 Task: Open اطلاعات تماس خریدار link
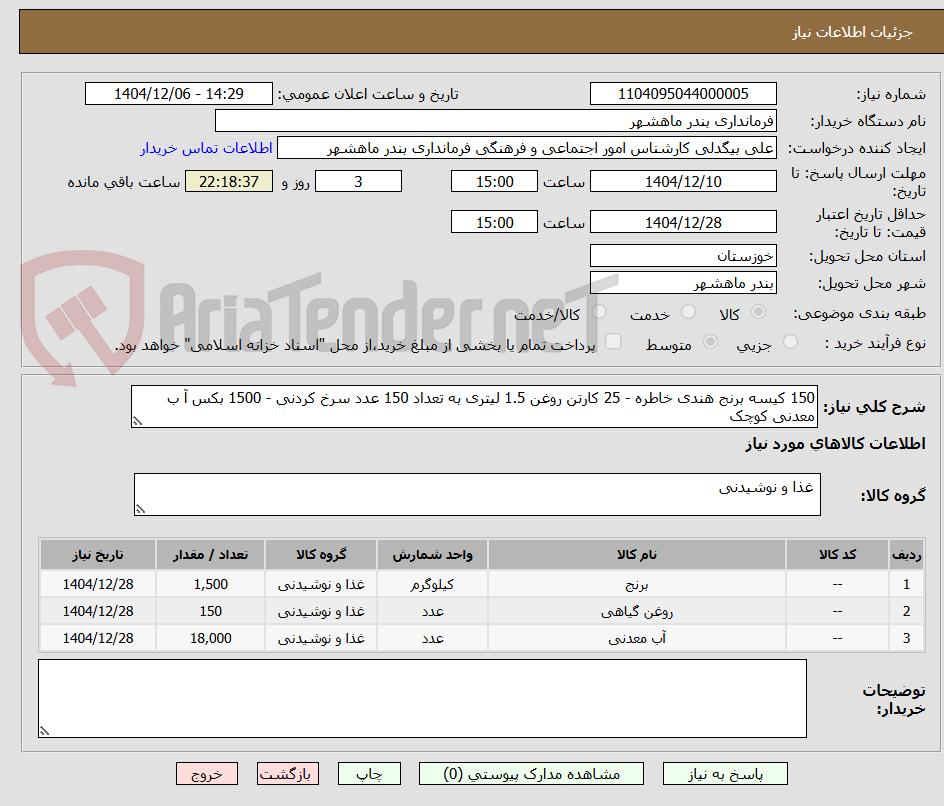[x=206, y=148]
